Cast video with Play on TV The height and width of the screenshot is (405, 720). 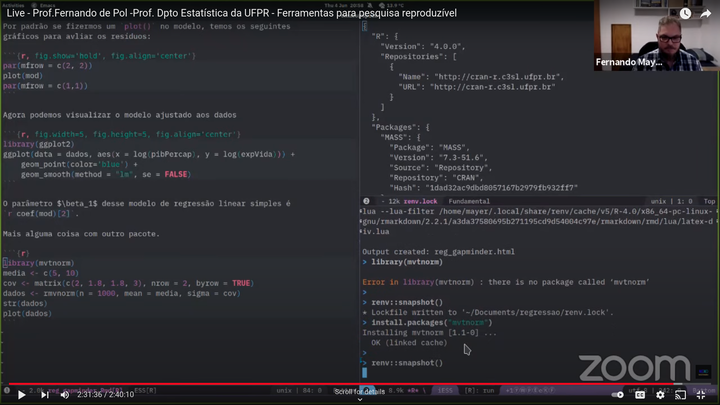[x=681, y=394]
